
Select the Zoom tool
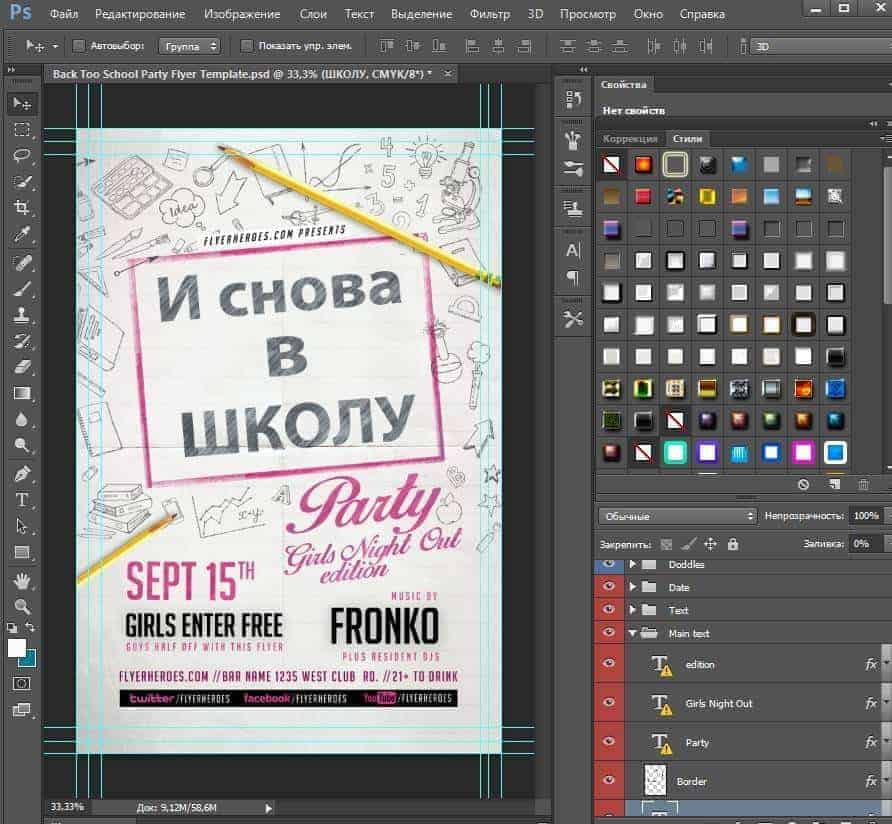[22, 607]
